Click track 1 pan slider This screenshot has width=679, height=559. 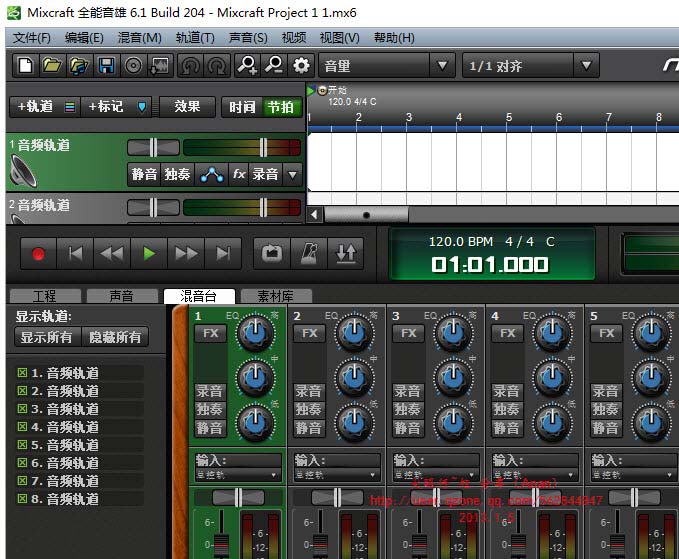click(153, 148)
